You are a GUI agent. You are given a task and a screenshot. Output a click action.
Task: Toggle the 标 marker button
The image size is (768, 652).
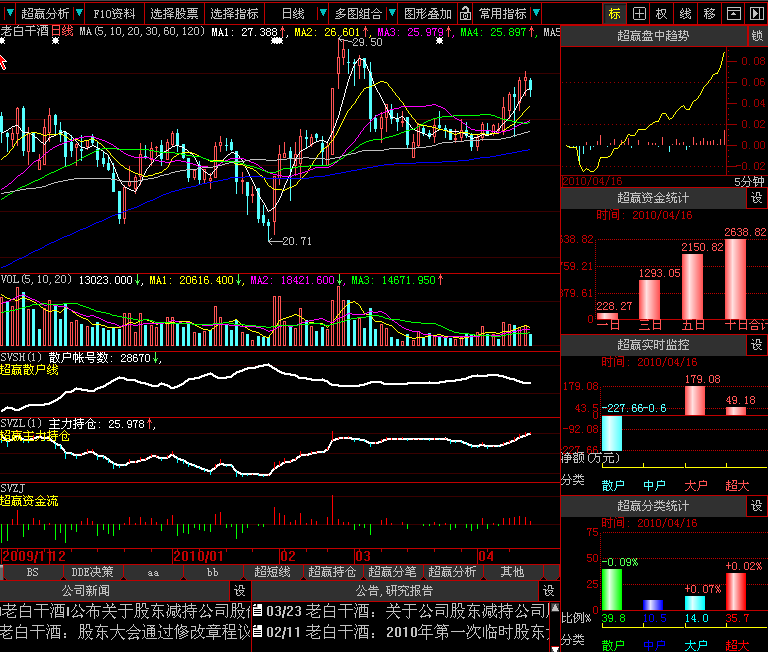coord(614,14)
